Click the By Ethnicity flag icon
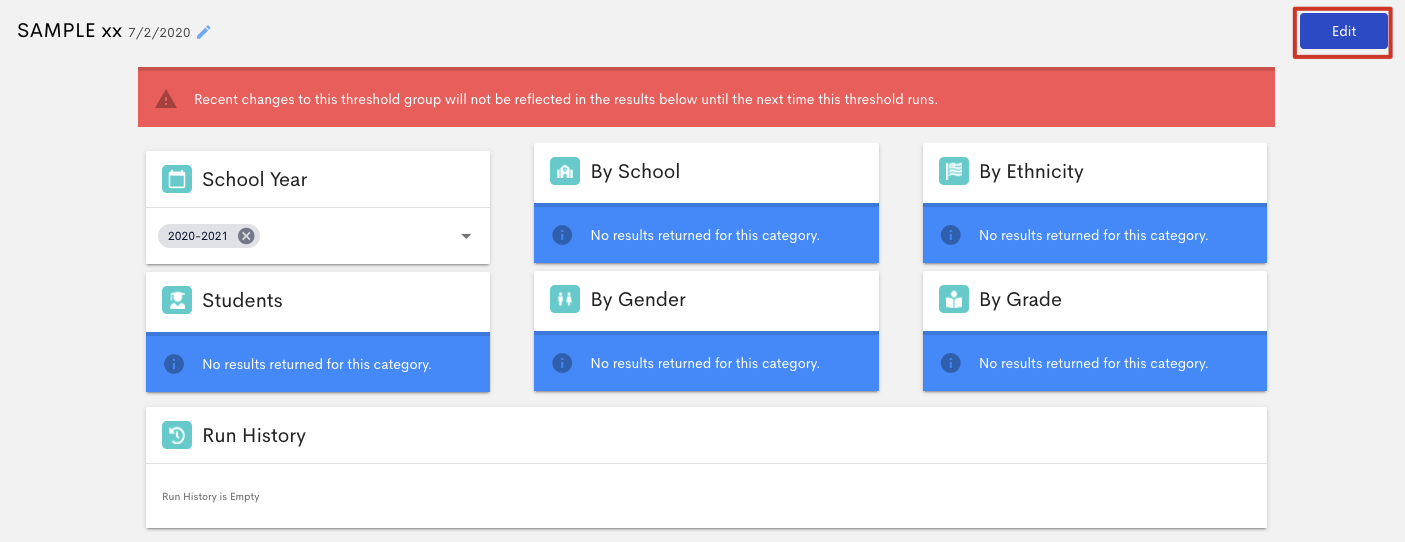The height and width of the screenshot is (542, 1405). coord(954,171)
